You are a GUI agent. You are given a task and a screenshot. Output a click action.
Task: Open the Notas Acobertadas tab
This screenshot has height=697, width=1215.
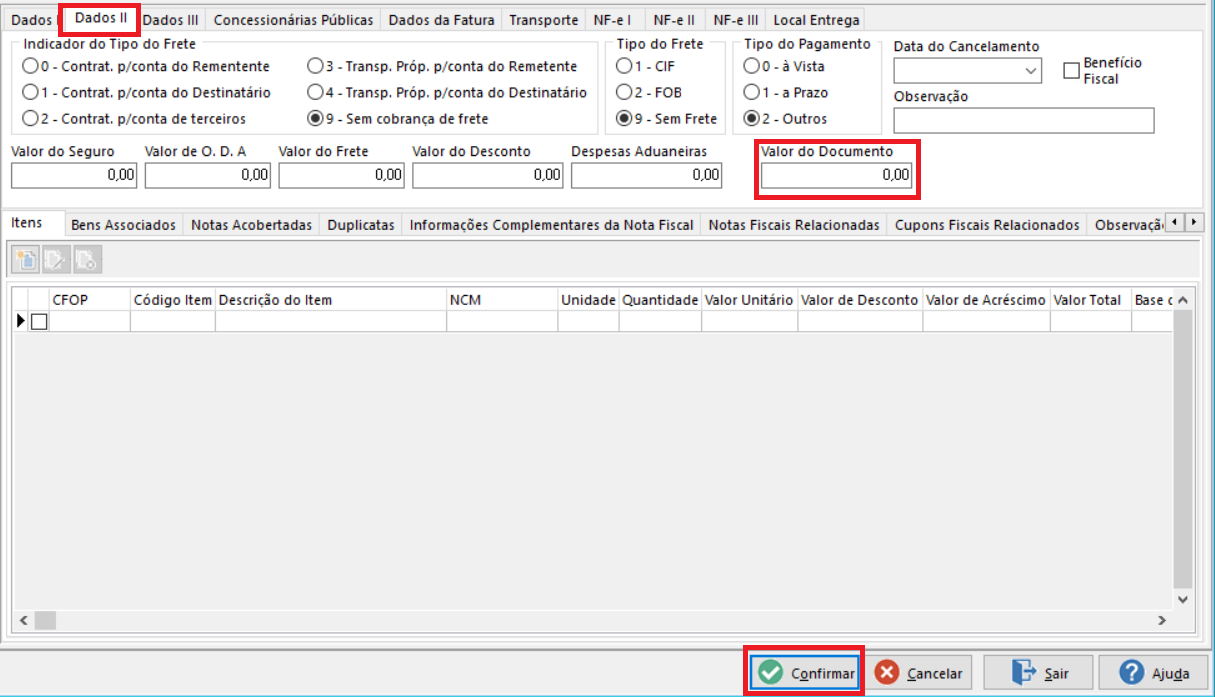(x=251, y=225)
